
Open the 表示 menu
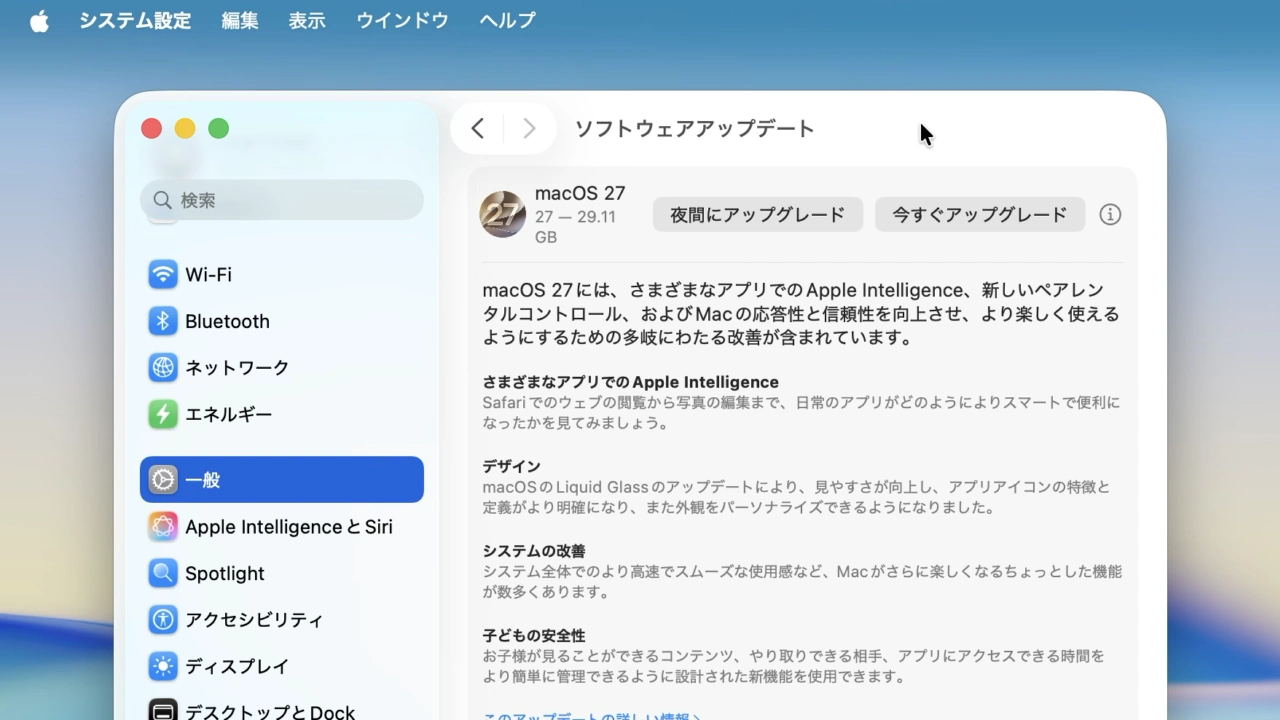(307, 21)
